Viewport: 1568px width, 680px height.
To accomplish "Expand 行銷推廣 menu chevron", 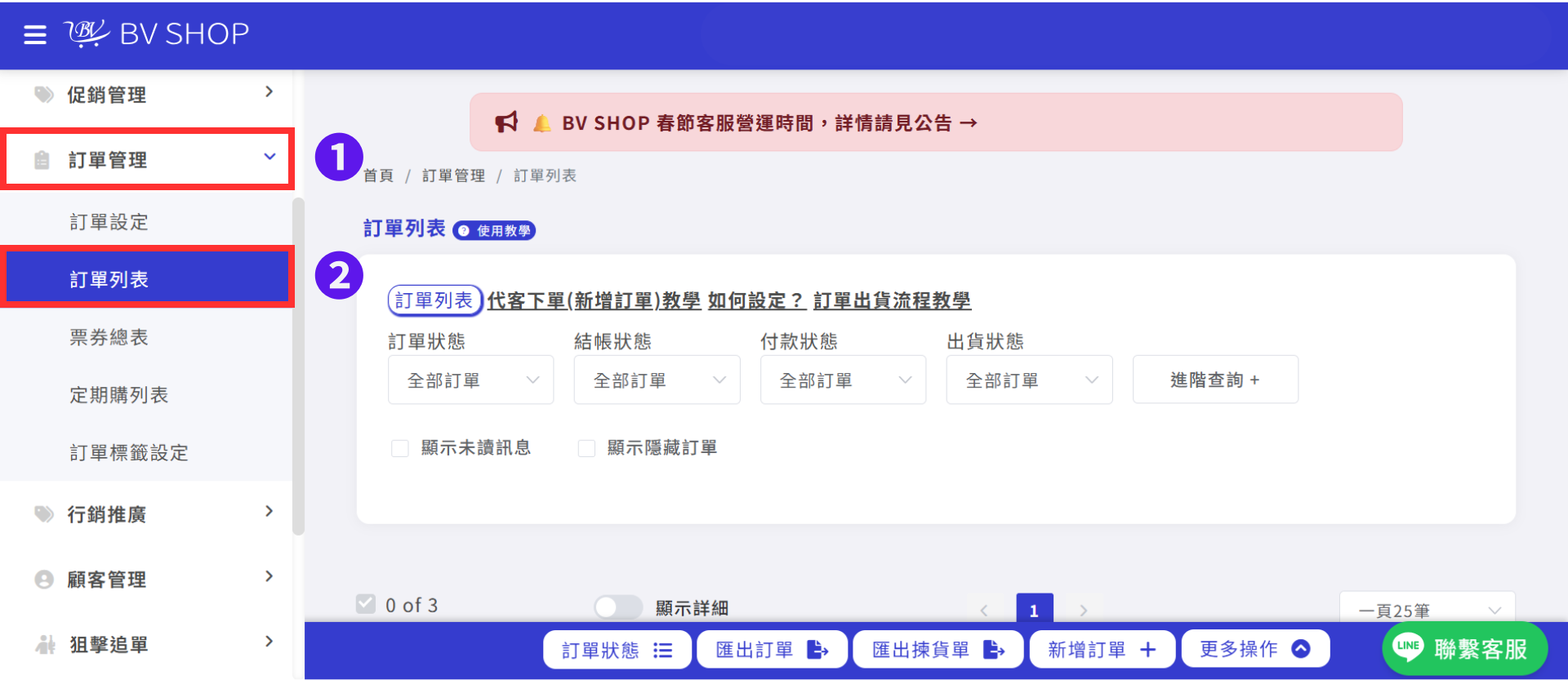I will (x=269, y=512).
